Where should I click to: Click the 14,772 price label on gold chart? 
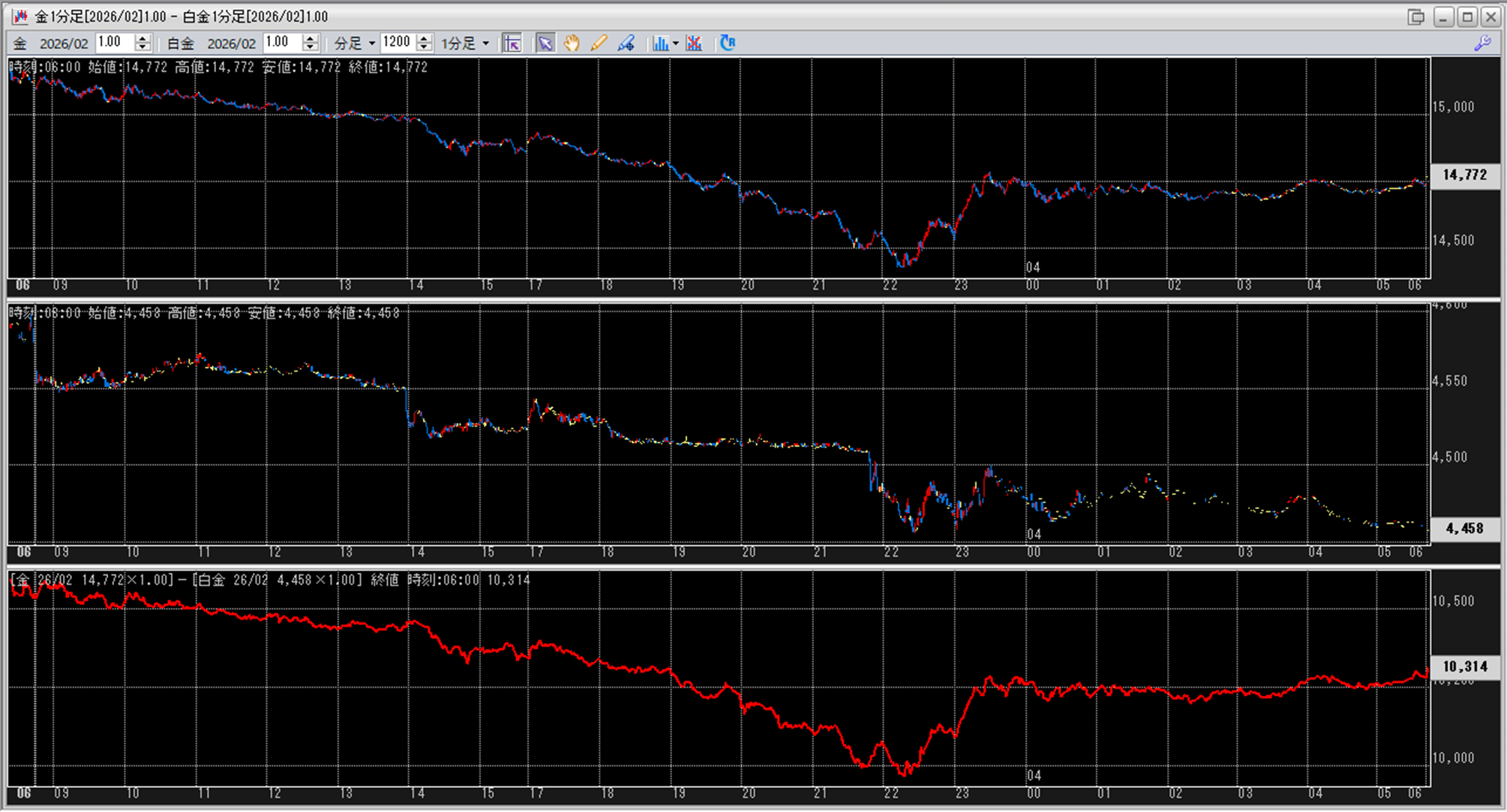pos(1464,175)
